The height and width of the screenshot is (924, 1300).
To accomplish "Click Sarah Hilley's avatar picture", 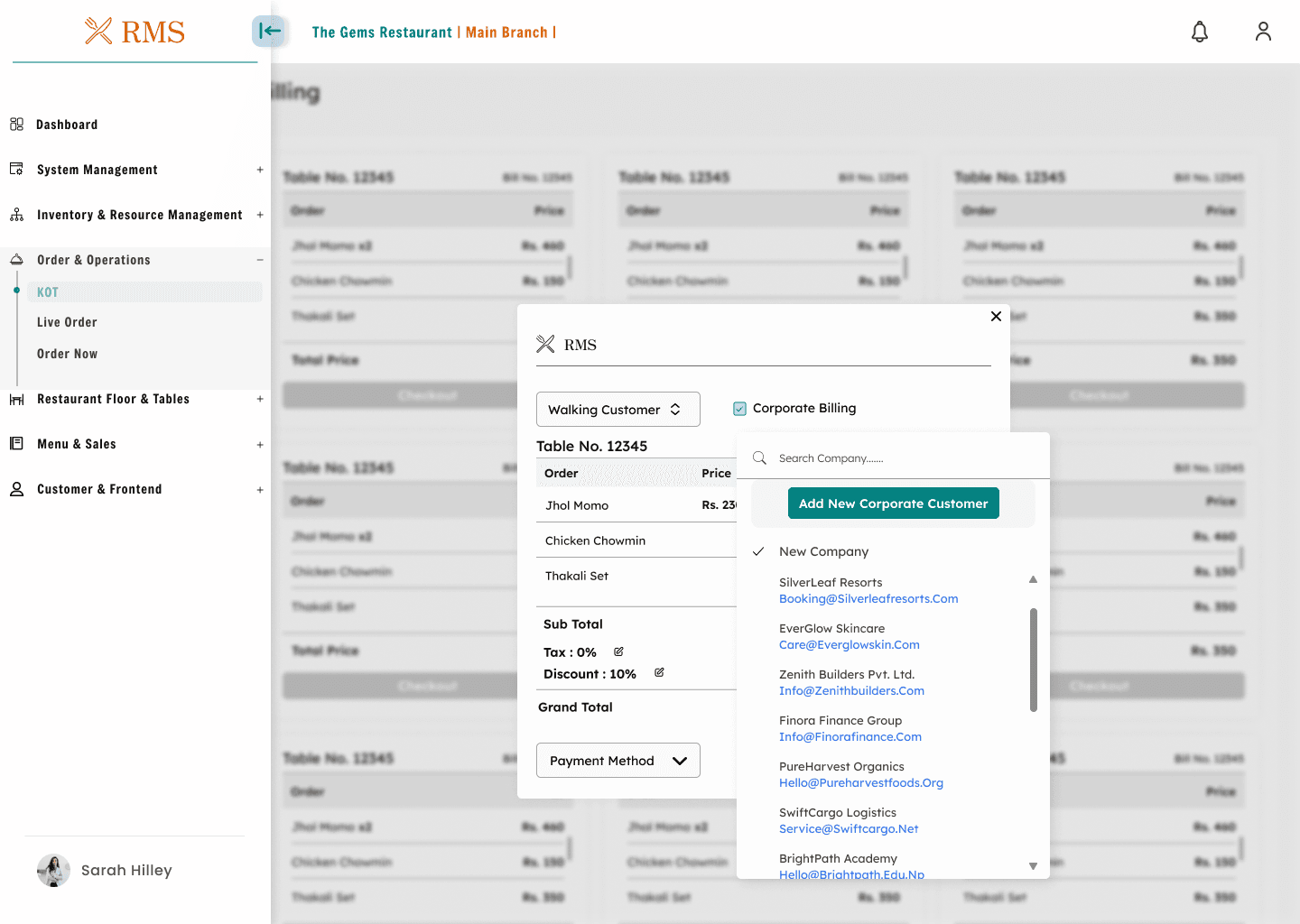I will [53, 870].
